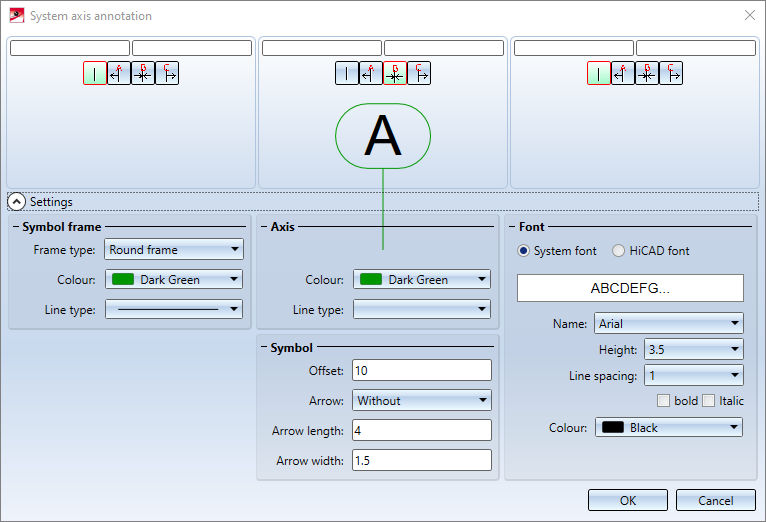Viewport: 766px width, 522px height.
Task: Open the Axis Line type dropdown
Action: click(422, 309)
